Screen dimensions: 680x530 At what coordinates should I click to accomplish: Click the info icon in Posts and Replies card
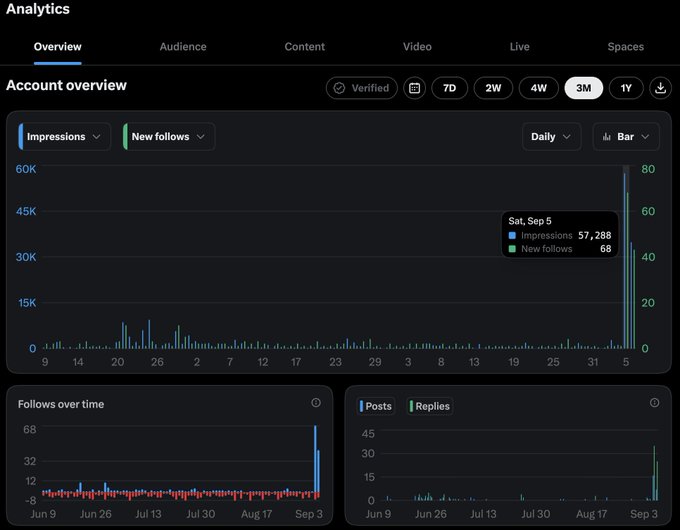[x=654, y=403]
